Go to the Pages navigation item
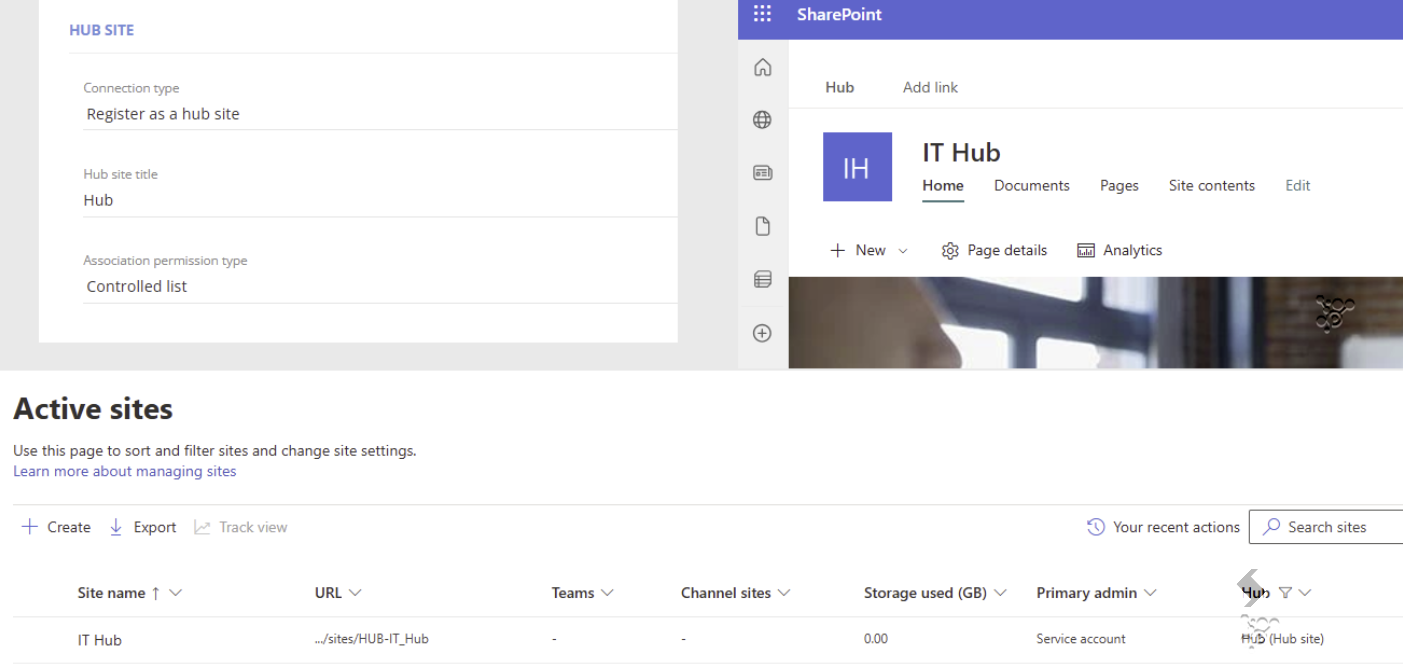1403x670 pixels. point(1119,185)
